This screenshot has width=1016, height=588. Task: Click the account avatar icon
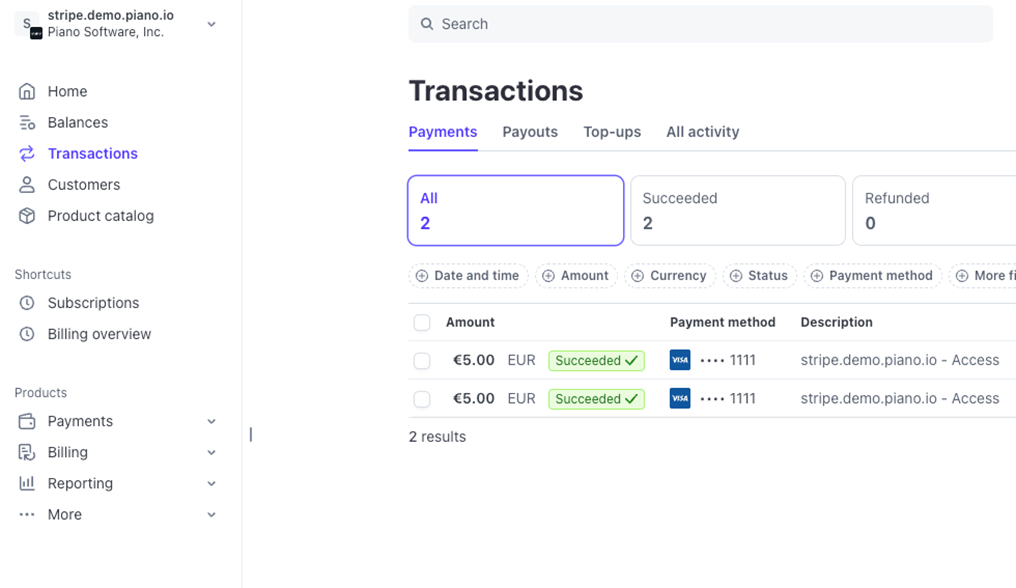(28, 25)
